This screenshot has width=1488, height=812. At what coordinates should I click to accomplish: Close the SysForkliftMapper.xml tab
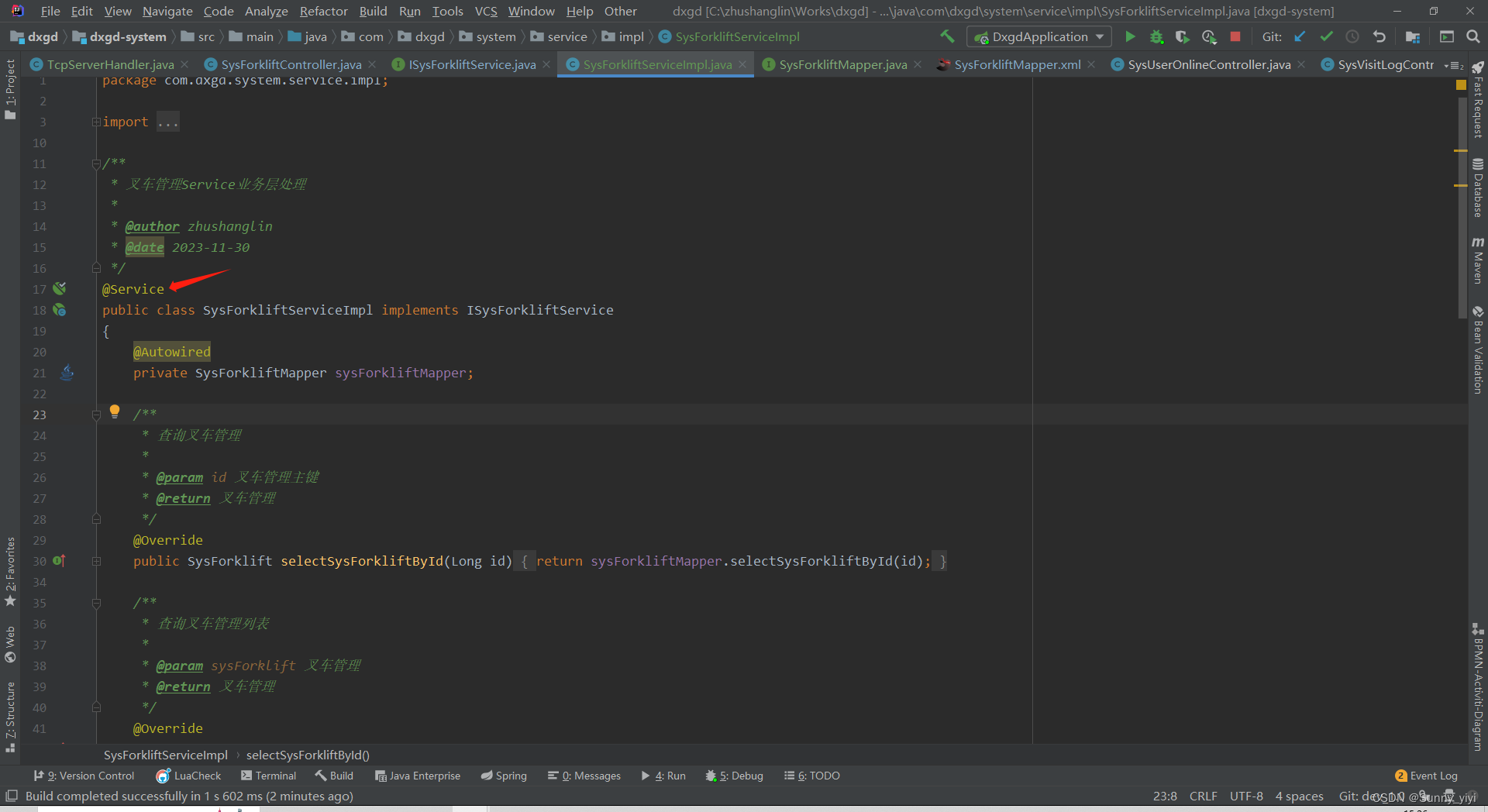click(1091, 64)
